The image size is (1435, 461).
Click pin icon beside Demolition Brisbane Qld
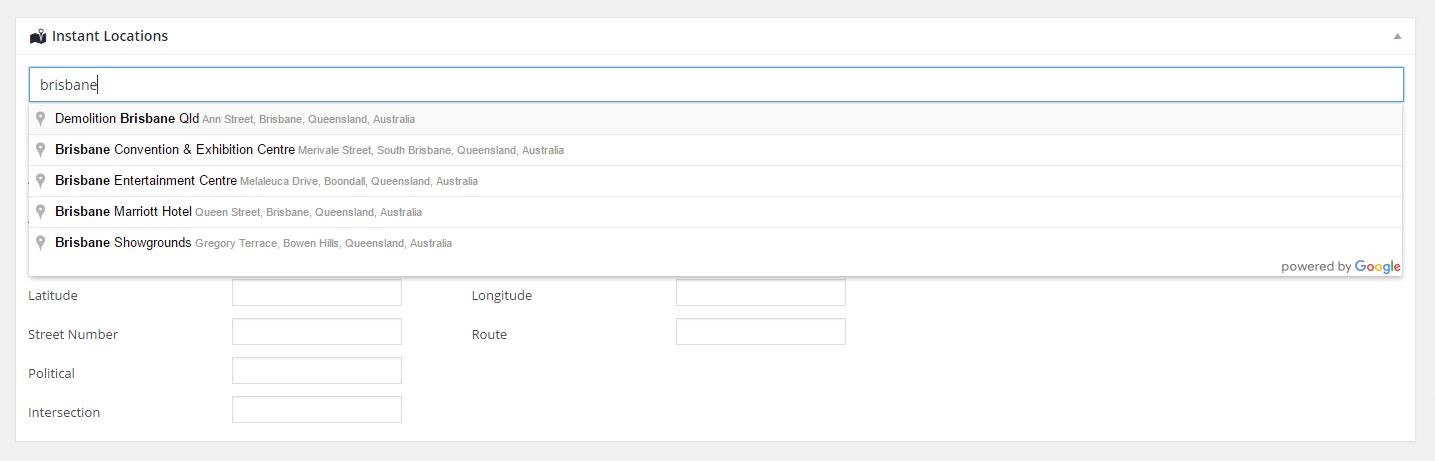click(41, 119)
